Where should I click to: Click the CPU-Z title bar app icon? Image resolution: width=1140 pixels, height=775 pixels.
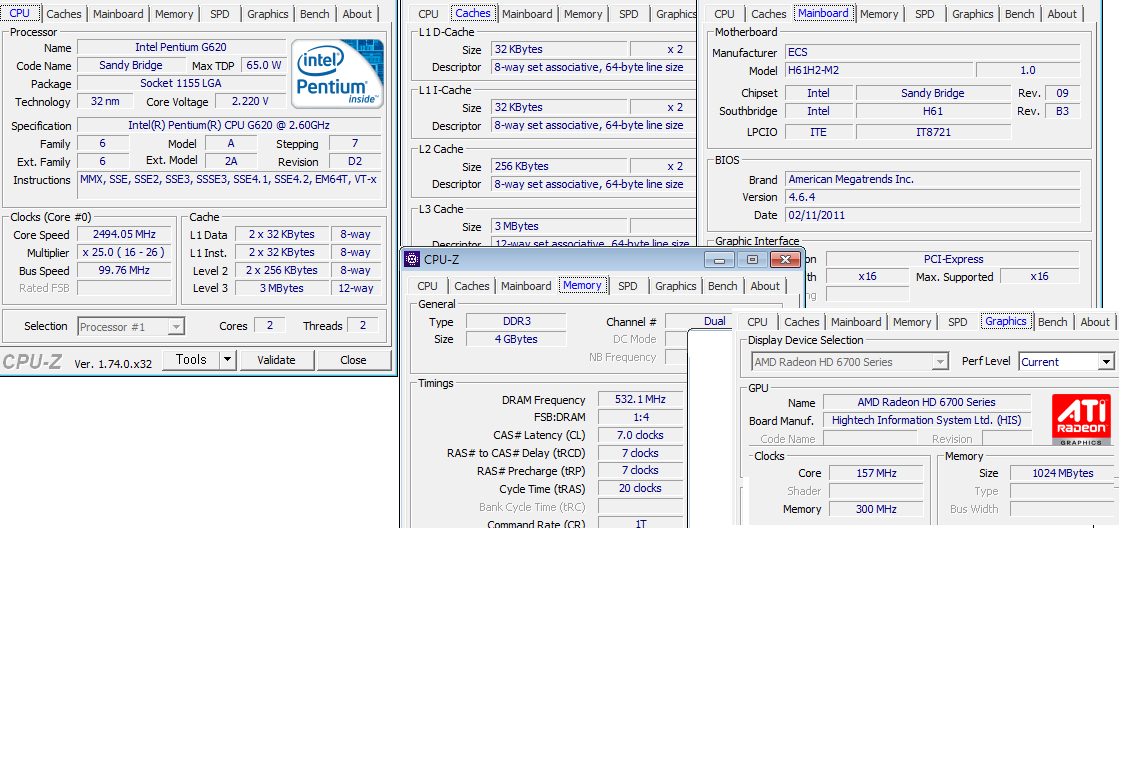(411, 260)
